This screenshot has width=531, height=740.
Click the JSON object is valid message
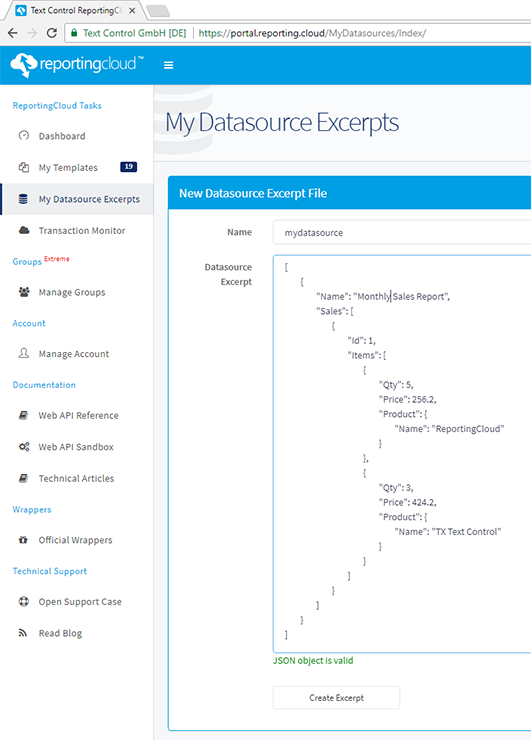[x=312, y=660]
